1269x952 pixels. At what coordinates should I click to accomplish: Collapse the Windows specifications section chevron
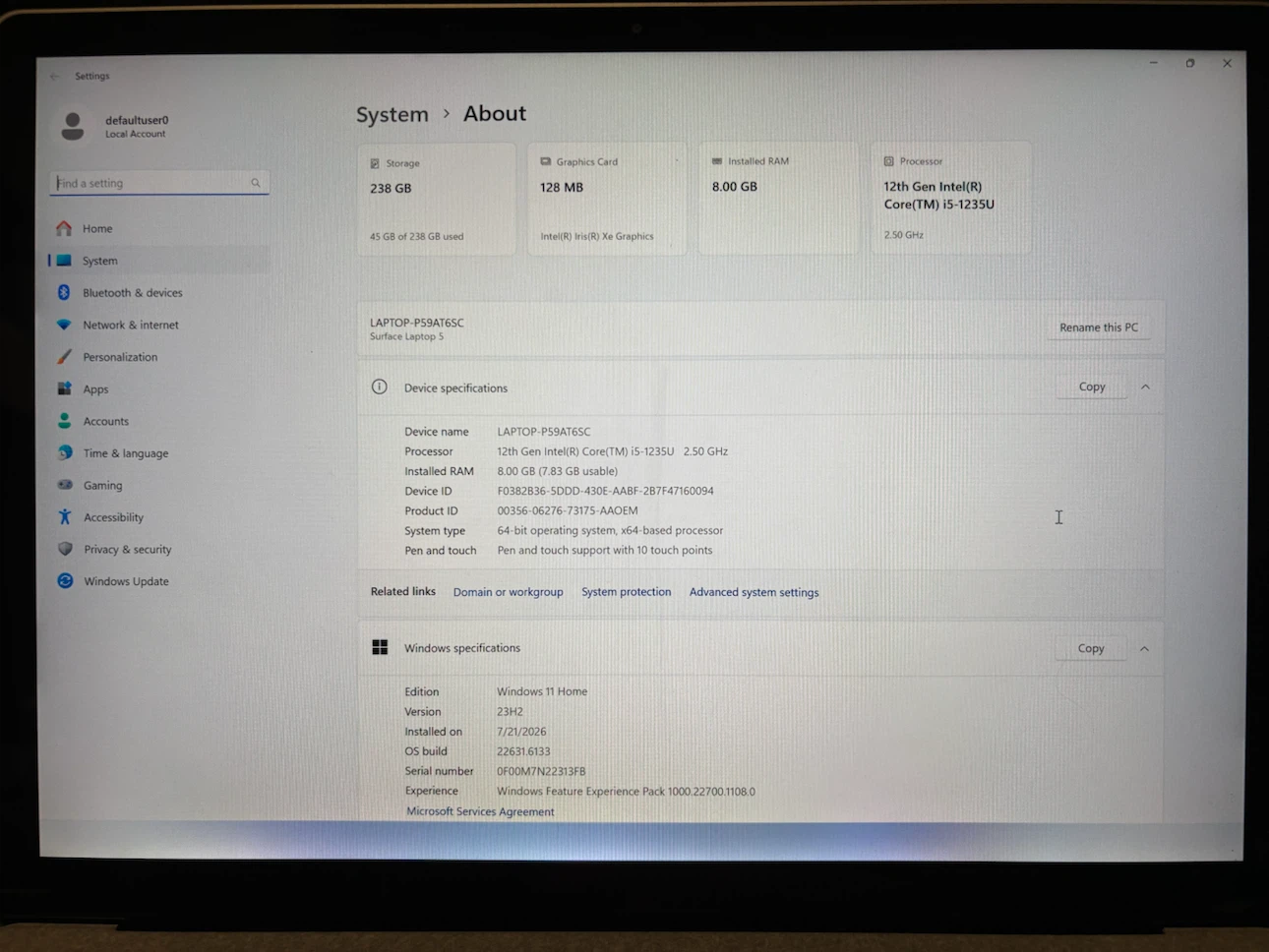pos(1144,648)
